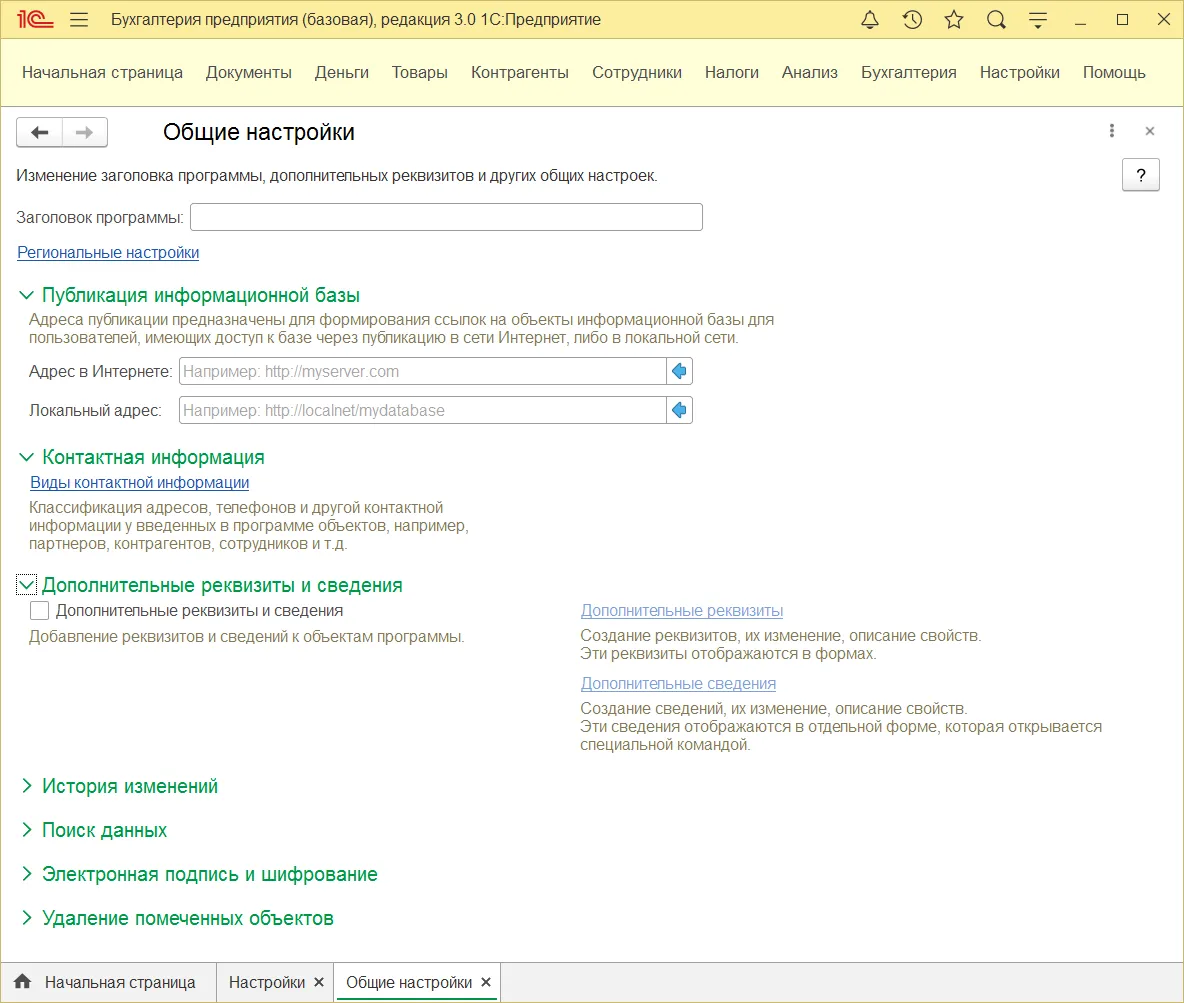The image size is (1184, 1003).
Task: Open the Товары menu
Action: (419, 73)
